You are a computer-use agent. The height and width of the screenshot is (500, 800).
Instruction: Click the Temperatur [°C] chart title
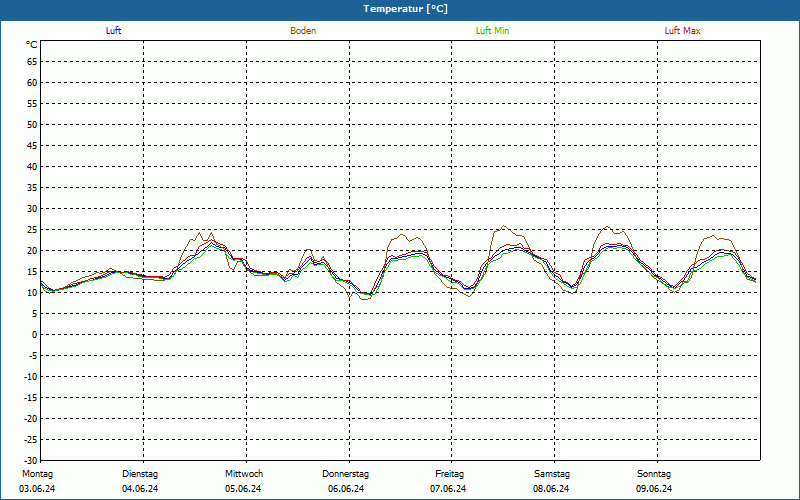coord(406,9)
